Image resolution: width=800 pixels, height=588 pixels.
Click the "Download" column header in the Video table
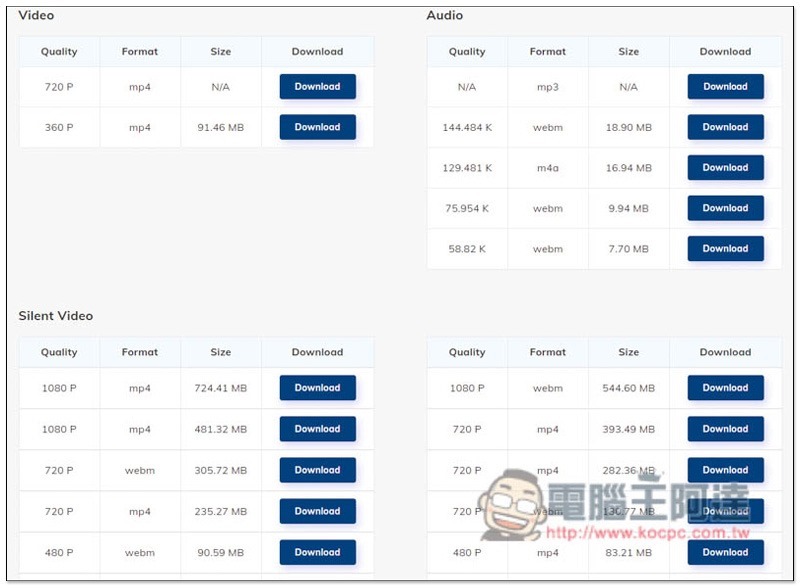[317, 52]
